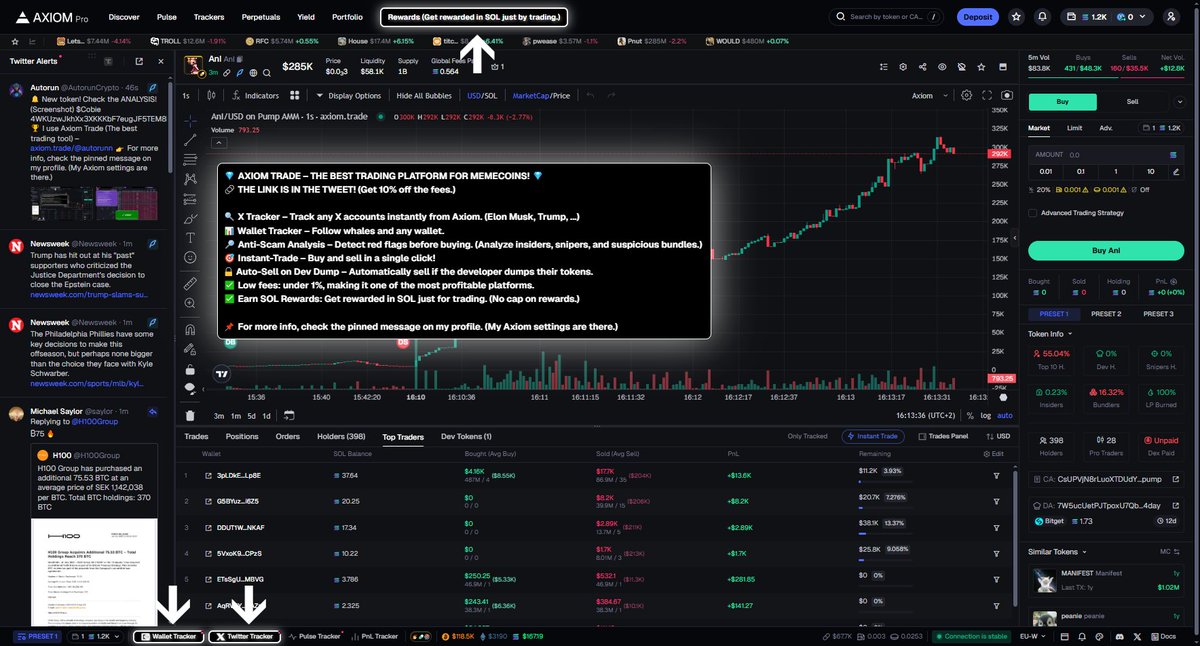Image resolution: width=1200 pixels, height=646 pixels.
Task: Open the 1s interval dropdown
Action: click(x=186, y=96)
